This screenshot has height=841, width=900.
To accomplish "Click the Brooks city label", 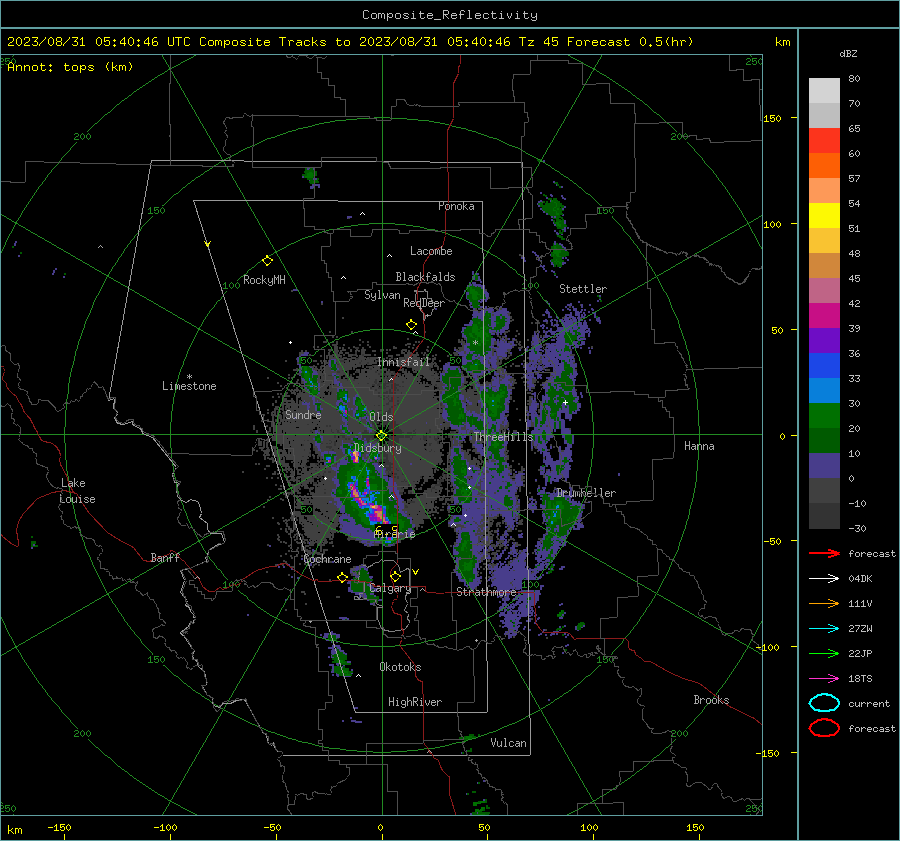I will click(711, 700).
